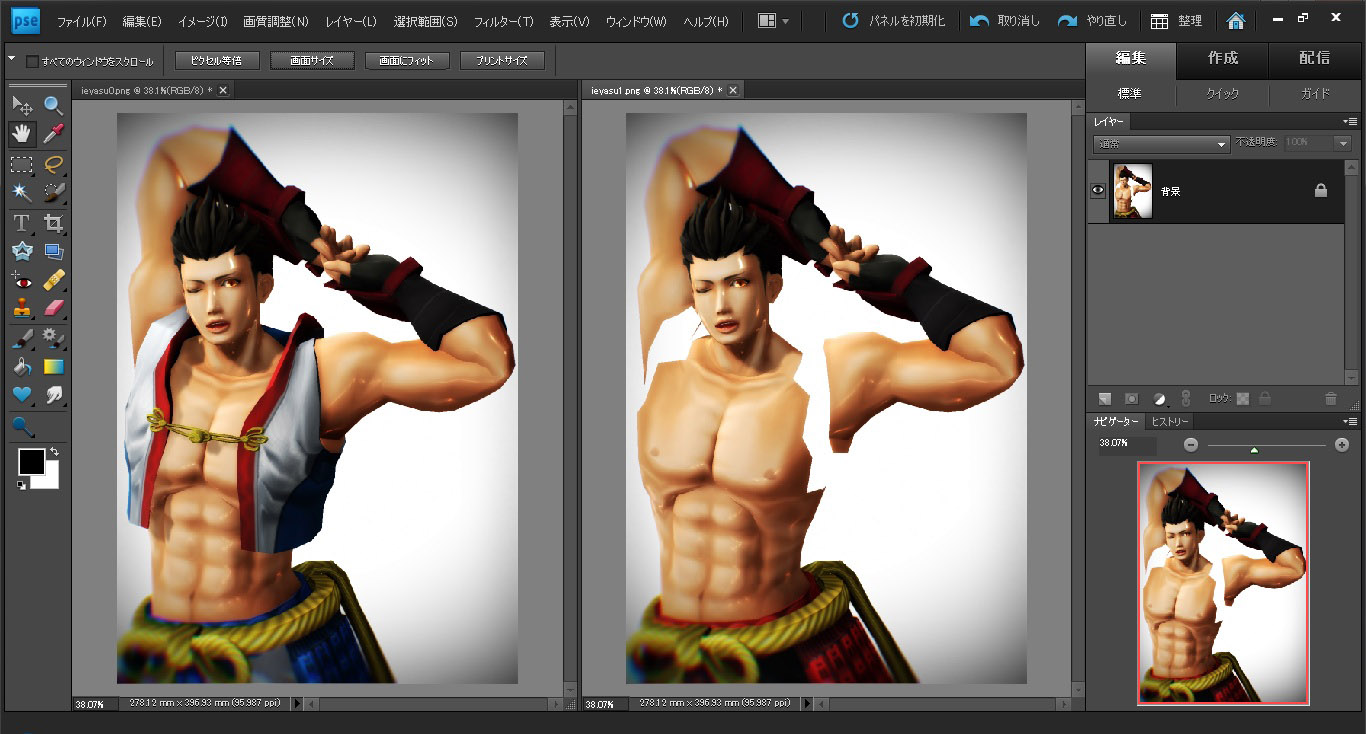Click the プリントサイズ button
The image size is (1366, 734).
pos(502,61)
